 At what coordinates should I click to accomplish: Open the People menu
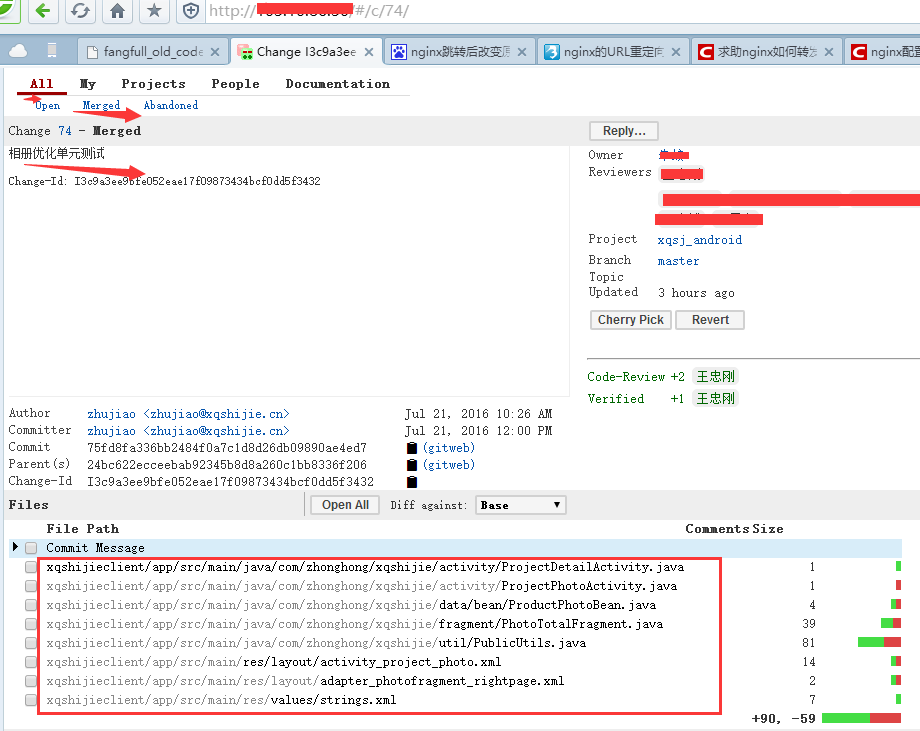(235, 84)
